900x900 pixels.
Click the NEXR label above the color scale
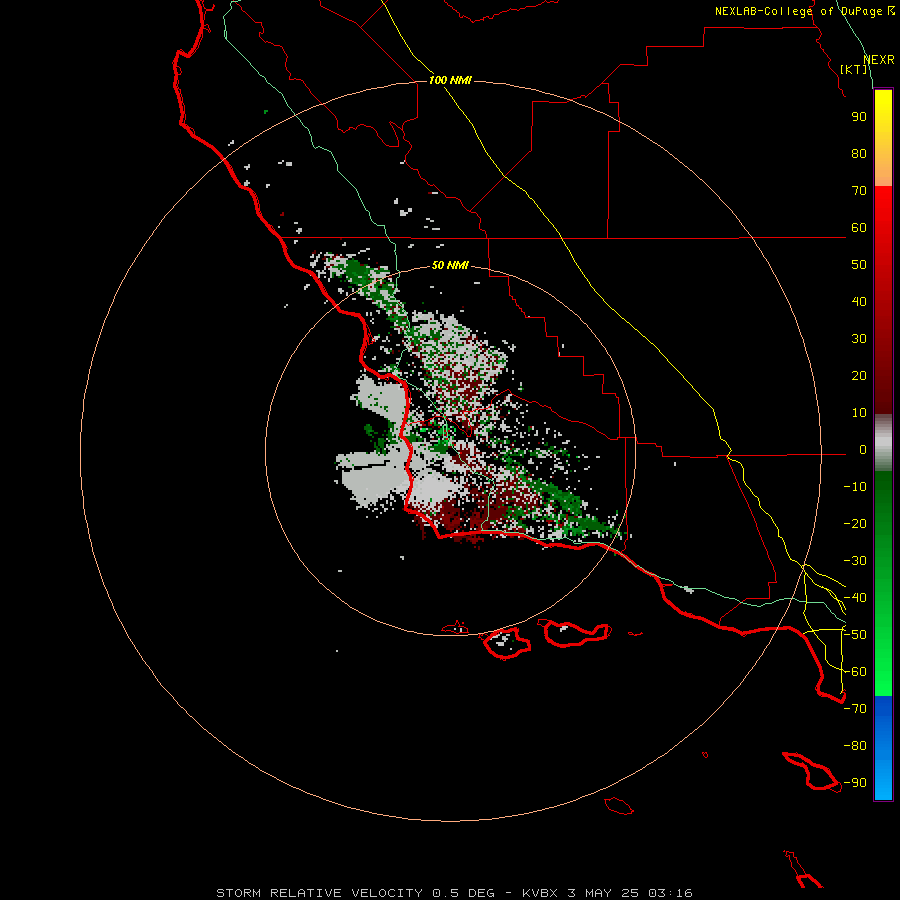pos(879,60)
